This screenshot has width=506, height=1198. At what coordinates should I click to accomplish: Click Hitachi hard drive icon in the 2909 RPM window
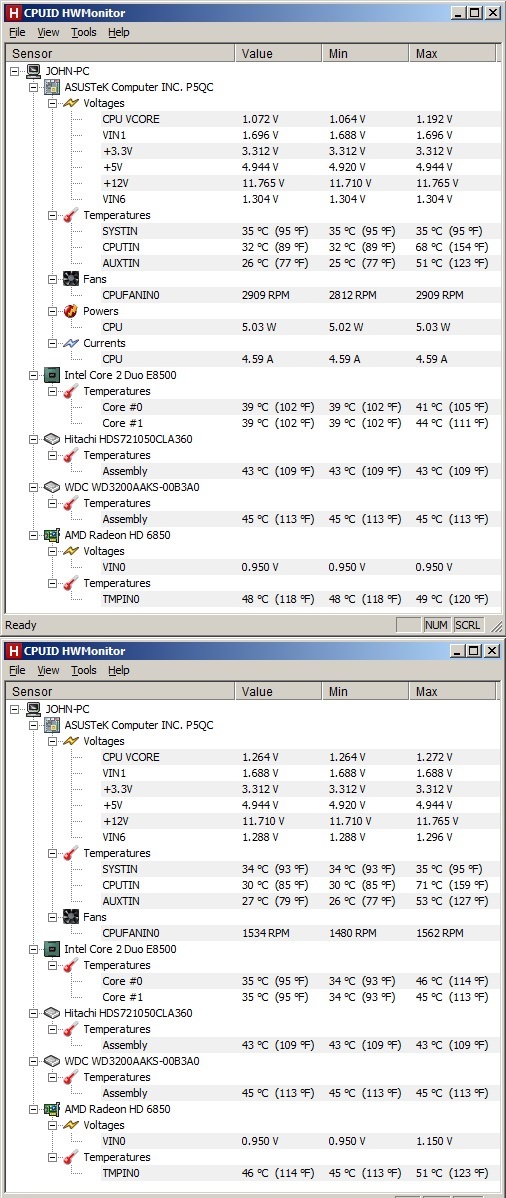tap(53, 439)
